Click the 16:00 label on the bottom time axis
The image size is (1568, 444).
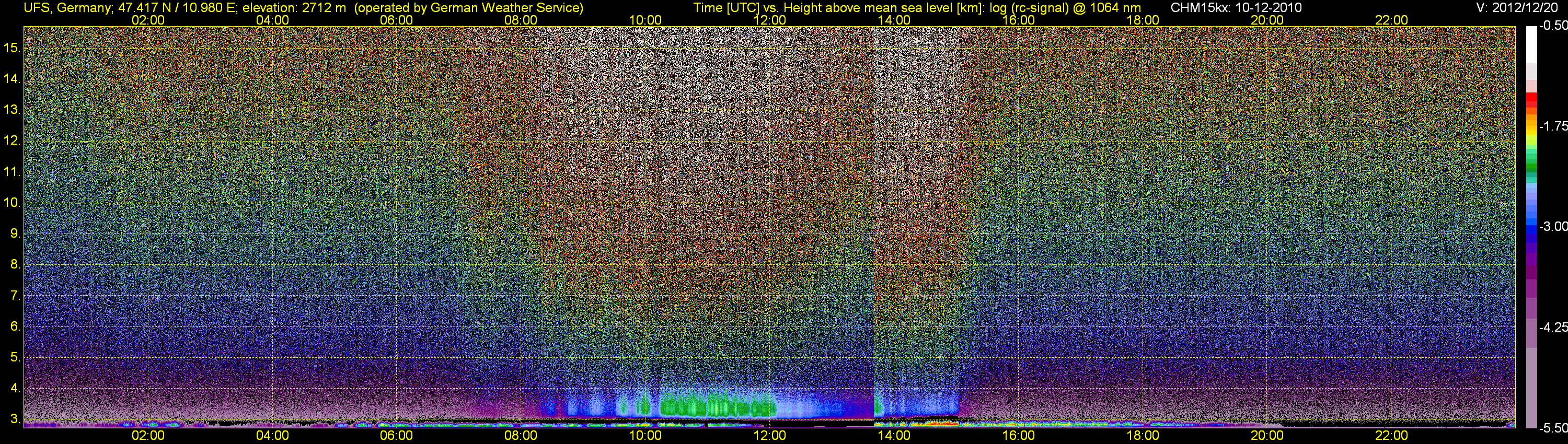1018,436
